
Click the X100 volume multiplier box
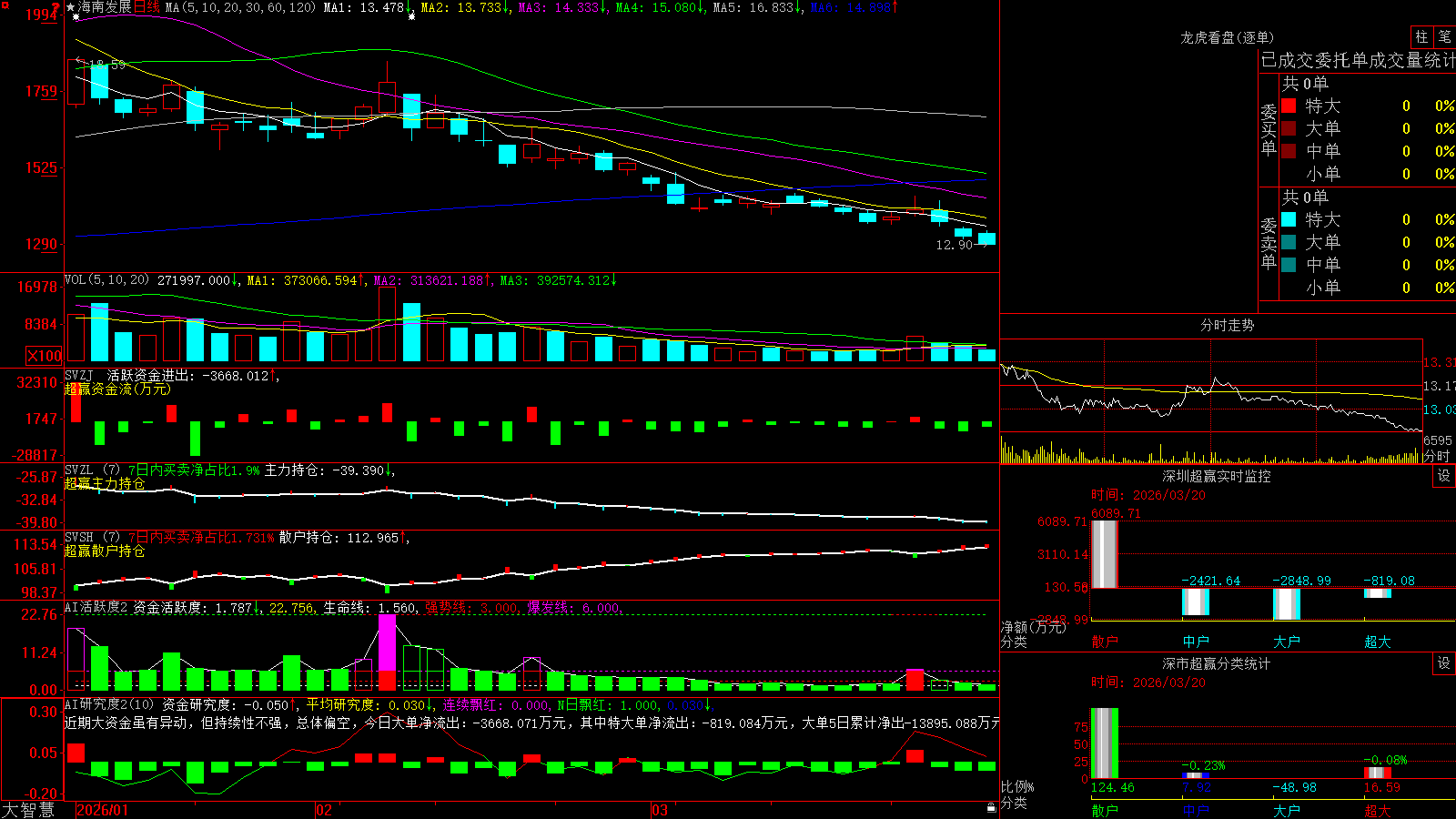click(45, 356)
